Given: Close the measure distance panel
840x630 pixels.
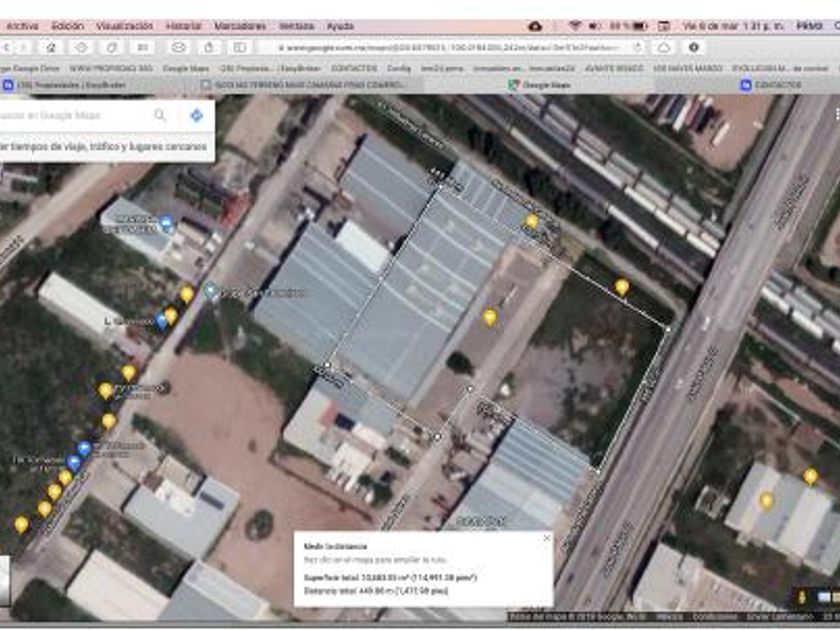Looking at the screenshot, I should (546, 538).
